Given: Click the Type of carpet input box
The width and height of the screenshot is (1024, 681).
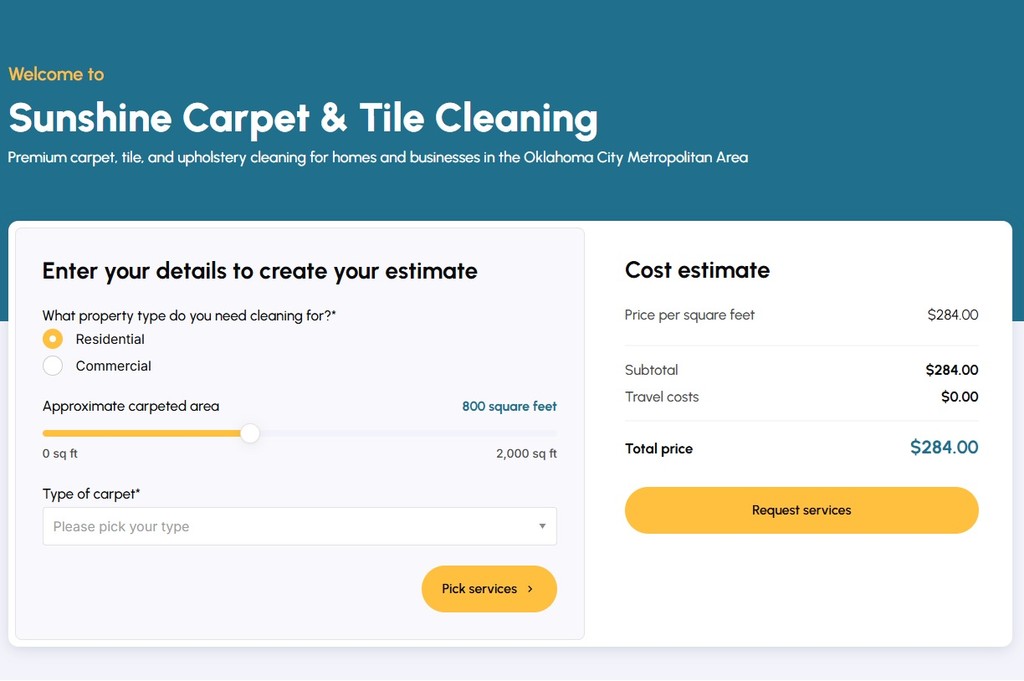Looking at the screenshot, I should coord(299,526).
